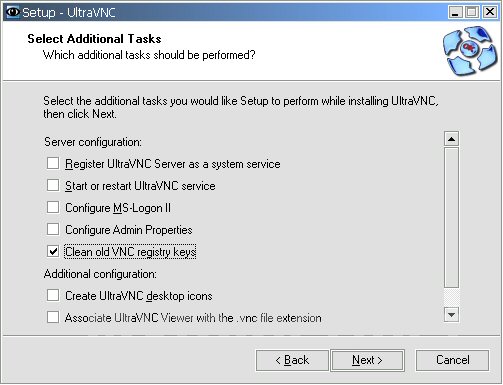Click the scroll down arrow of task list
Screen dimensions: 503x385
451,314
